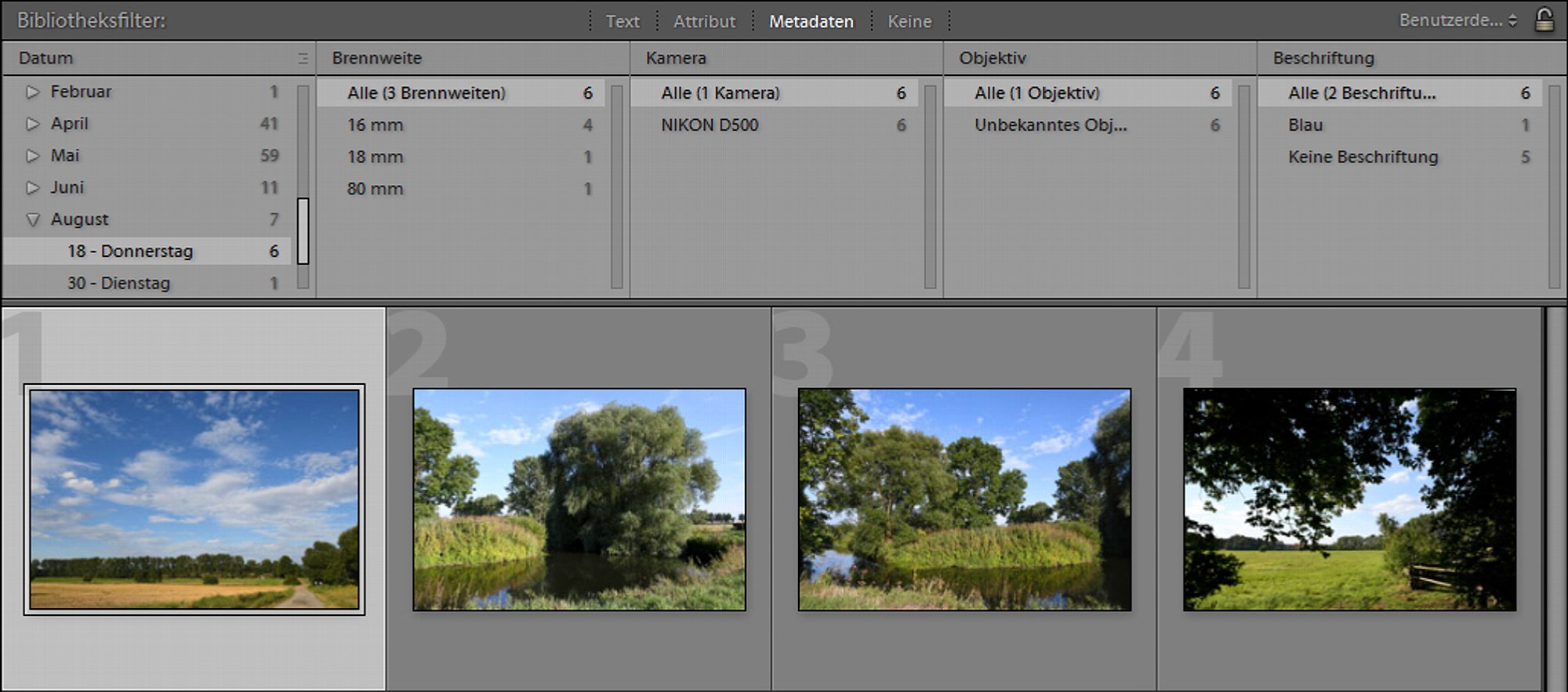Image resolution: width=1568 pixels, height=692 pixels.
Task: Open the Datum column options menu icon
Action: [x=303, y=58]
